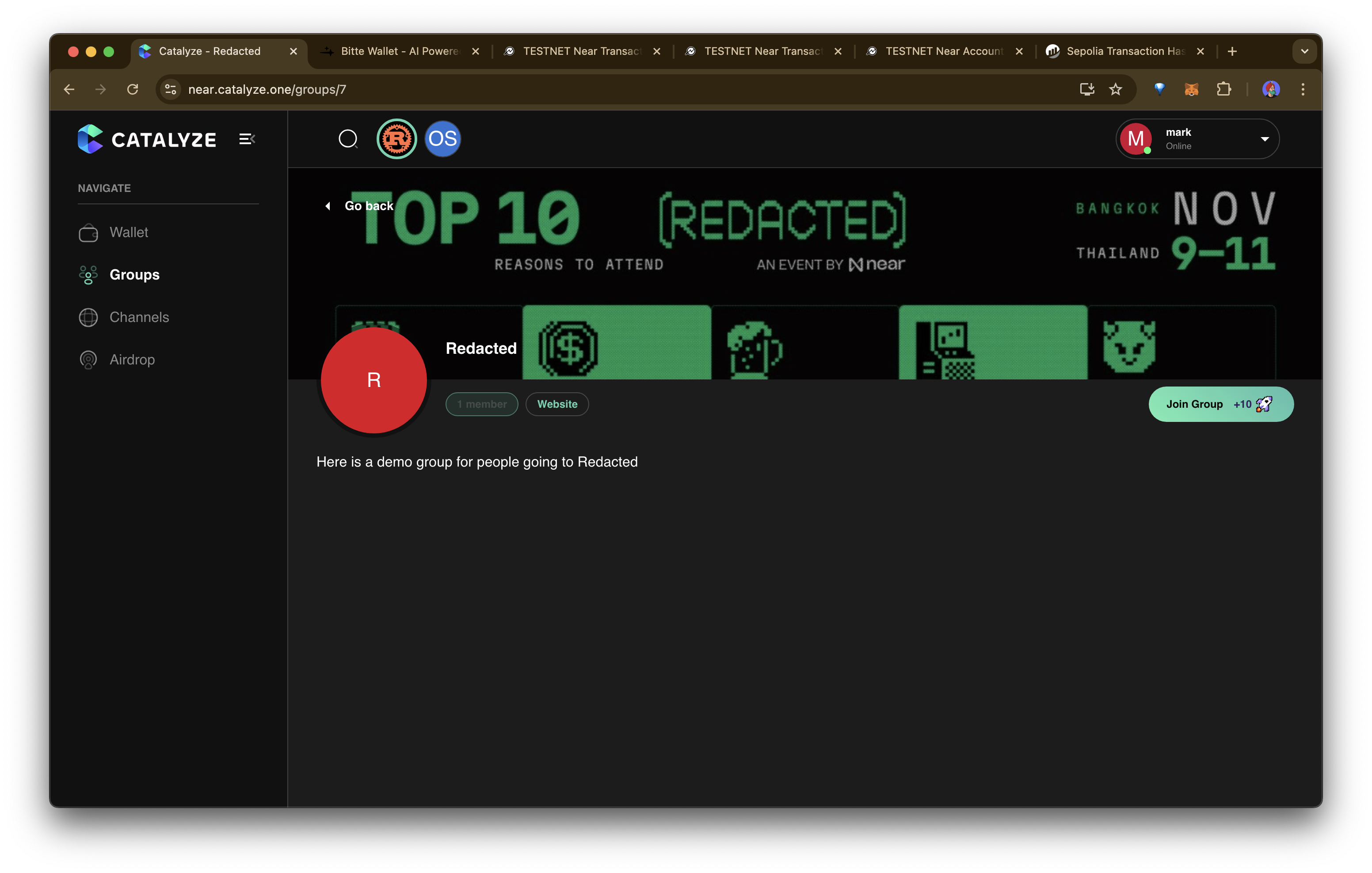The image size is (1372, 873).
Task: Open Wallet from sidebar
Action: point(128,233)
